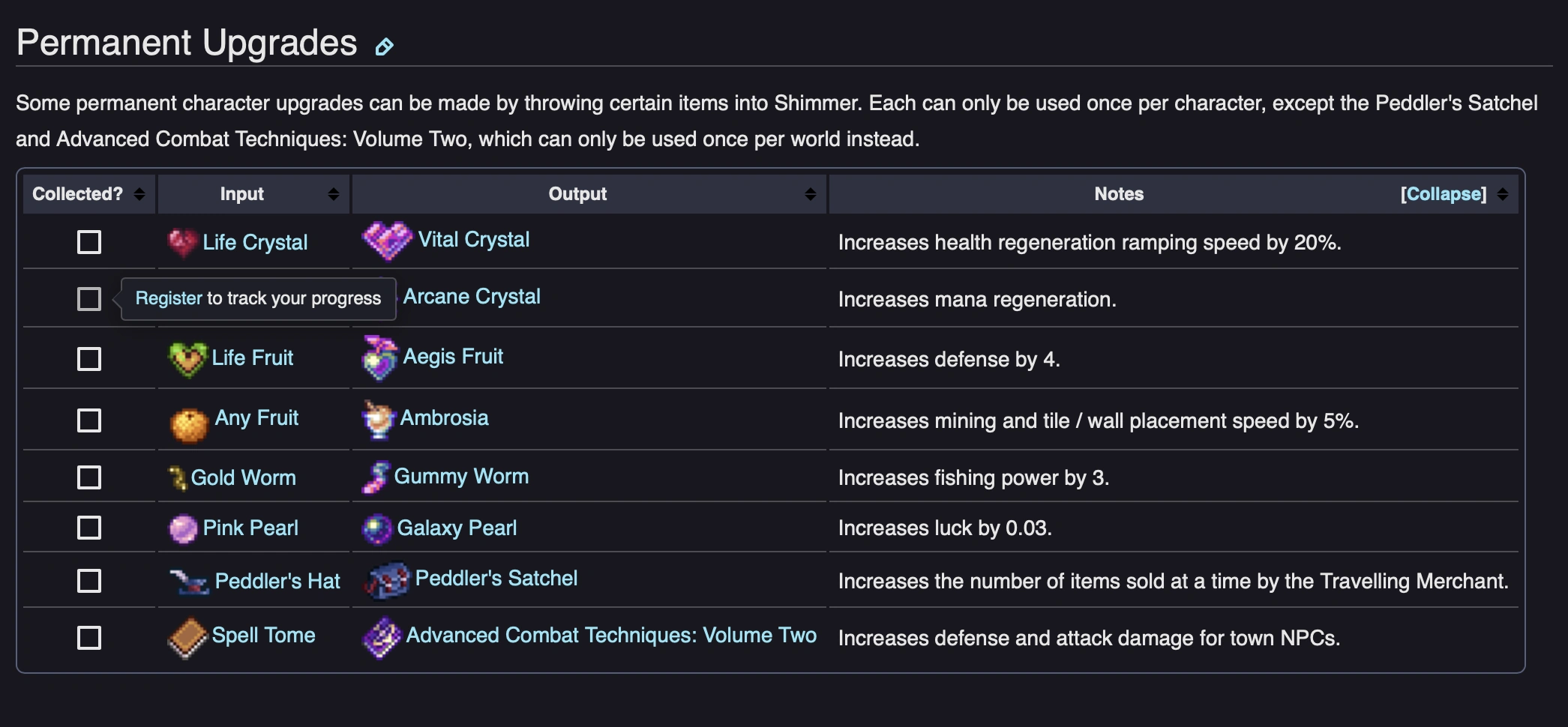Viewport: 1568px width, 727px height.
Task: Open the Arcane Crystal link
Action: pos(472,297)
